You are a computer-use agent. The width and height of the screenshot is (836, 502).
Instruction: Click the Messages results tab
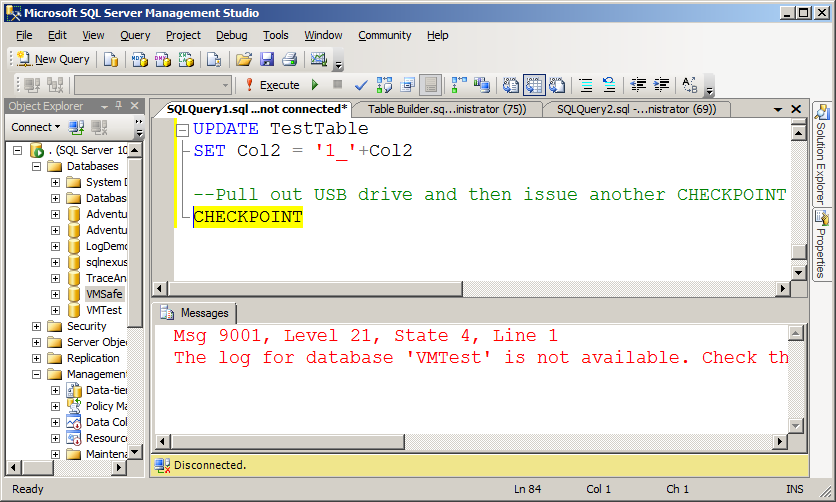tap(196, 313)
